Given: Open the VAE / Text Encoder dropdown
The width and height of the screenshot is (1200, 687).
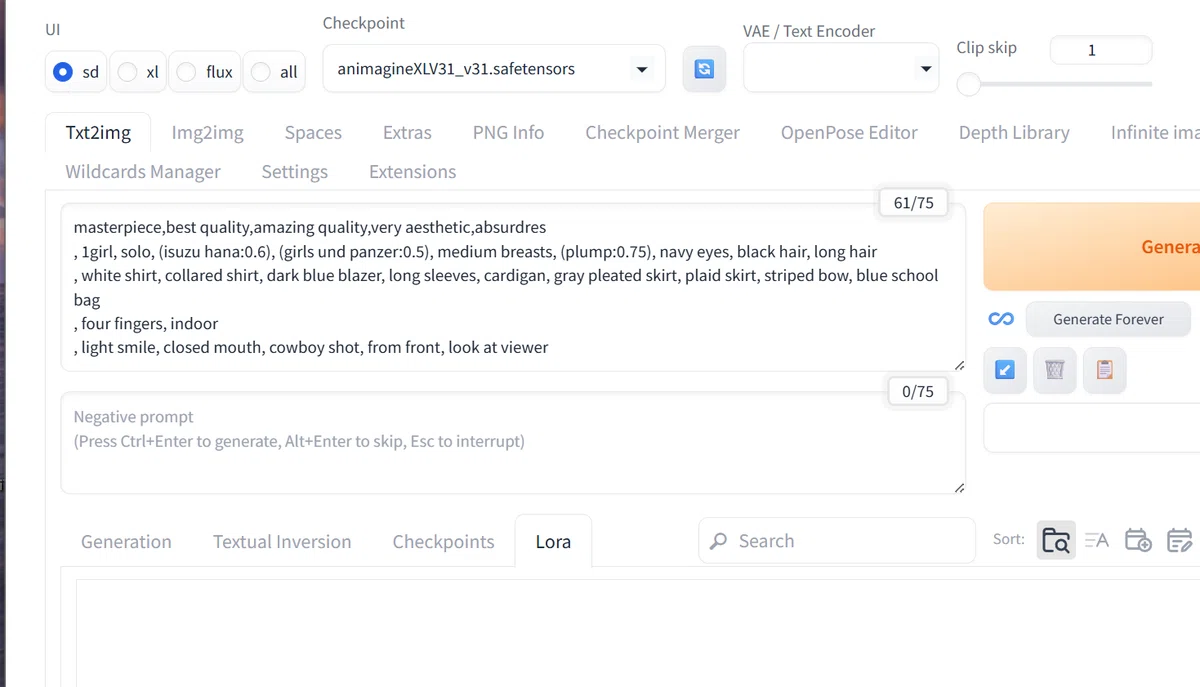Looking at the screenshot, I should [x=841, y=69].
